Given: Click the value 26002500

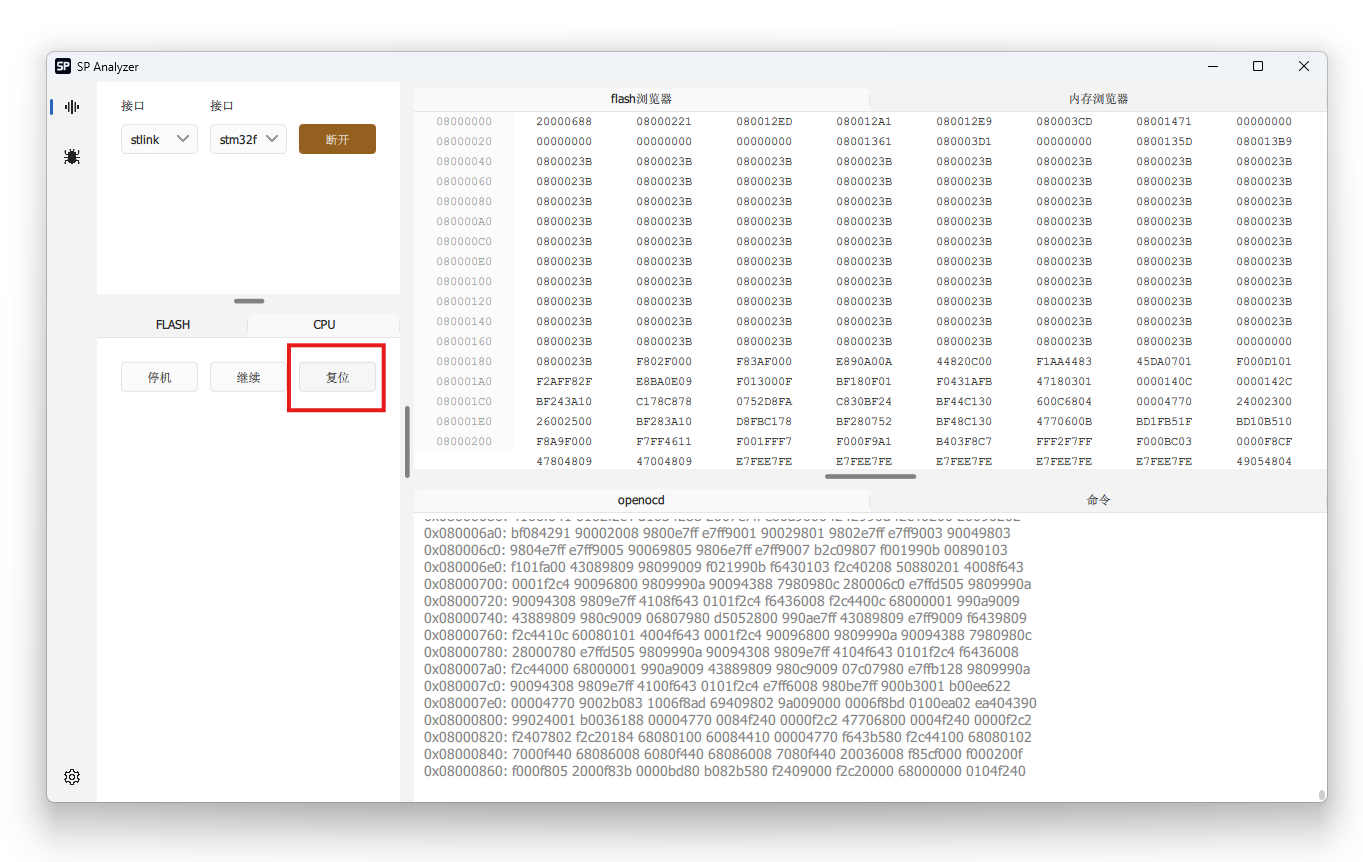Looking at the screenshot, I should (564, 421).
